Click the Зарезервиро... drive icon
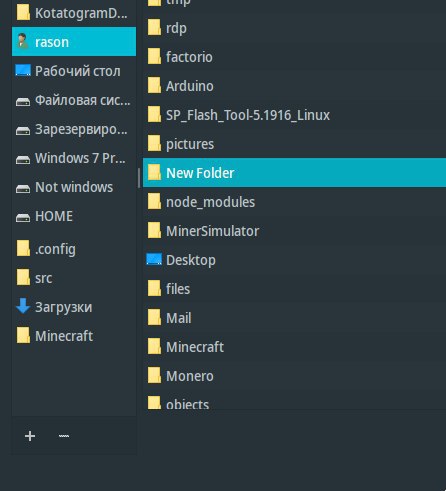Viewport: 446px width, 491px height. [23, 130]
